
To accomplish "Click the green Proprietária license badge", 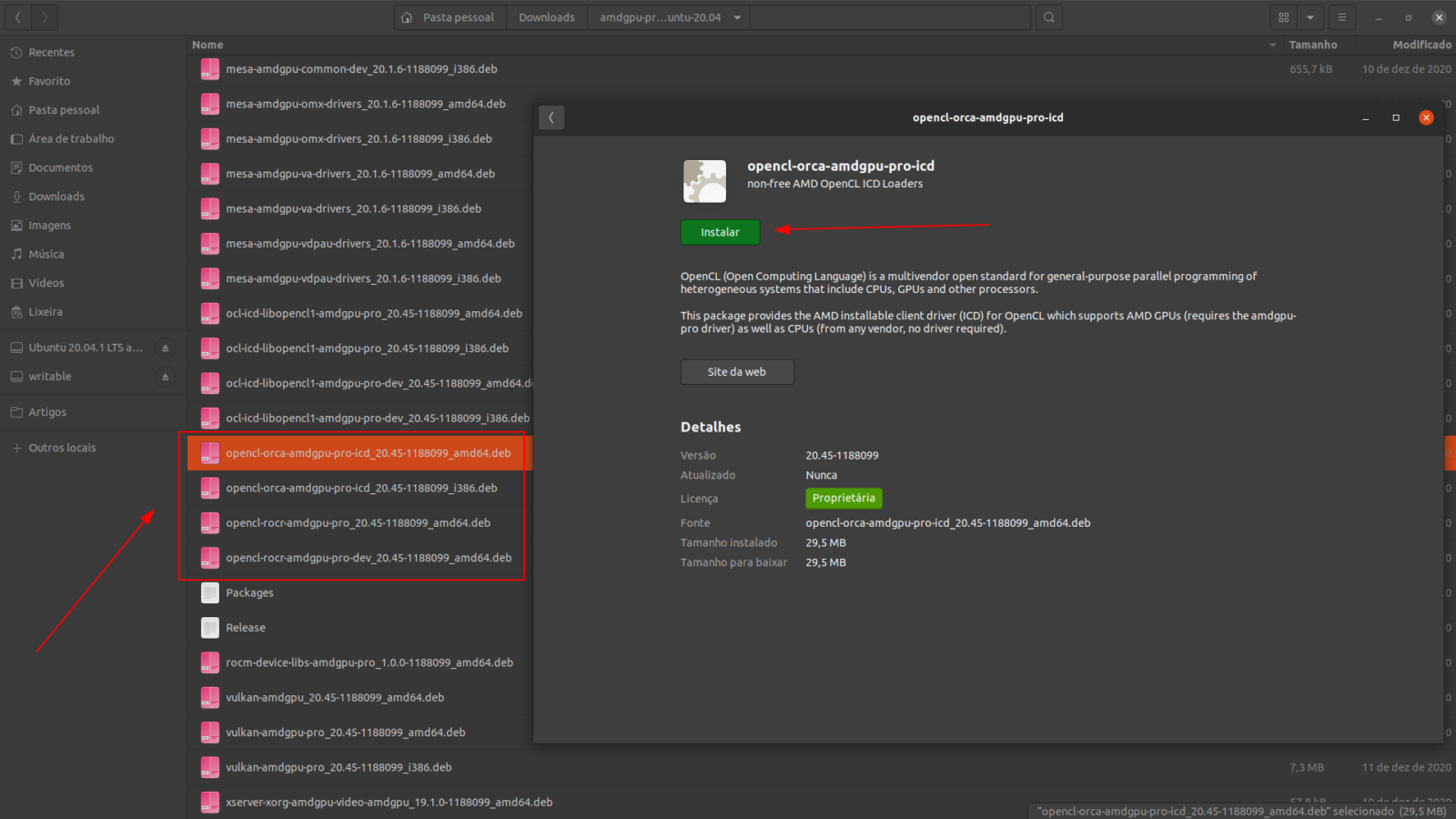I will 844,498.
